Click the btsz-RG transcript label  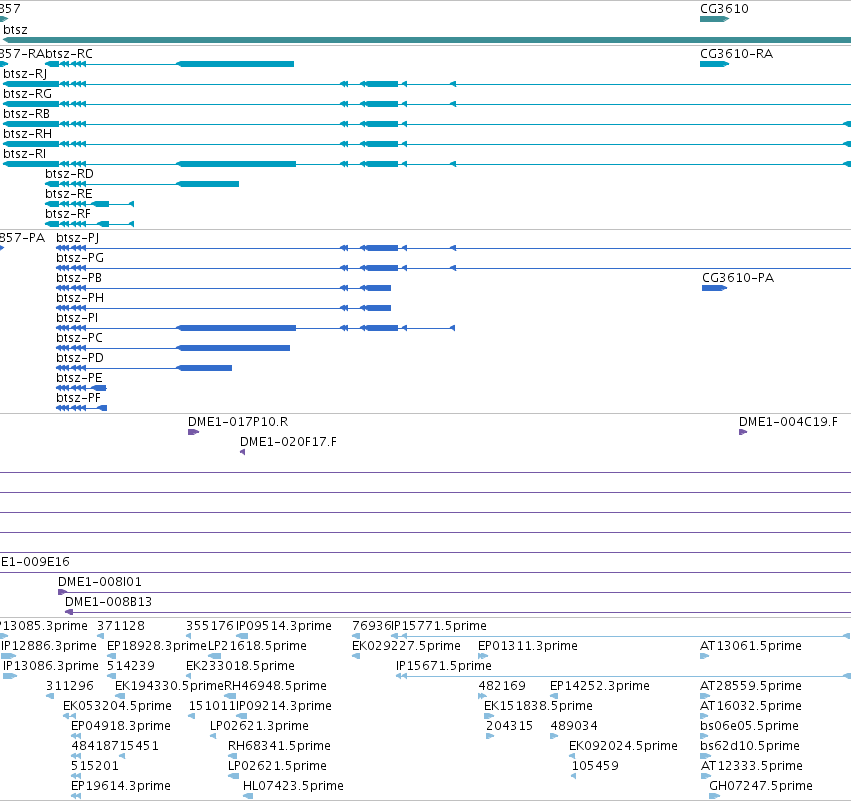point(28,94)
